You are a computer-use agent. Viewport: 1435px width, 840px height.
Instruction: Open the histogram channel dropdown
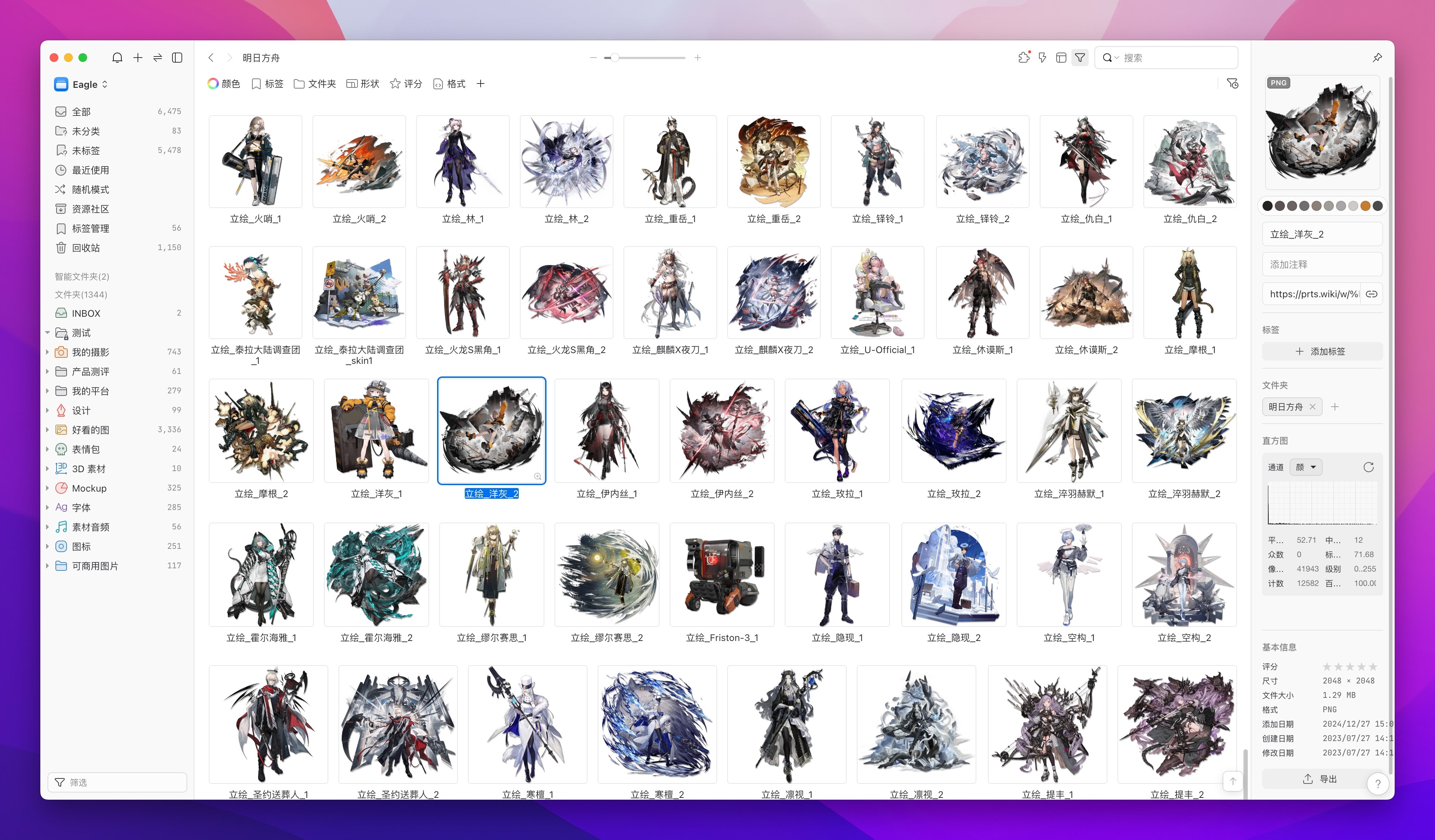1306,467
